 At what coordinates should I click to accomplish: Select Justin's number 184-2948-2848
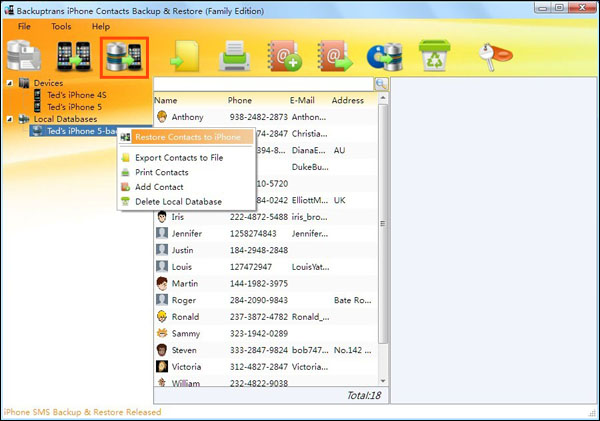[x=259, y=250]
